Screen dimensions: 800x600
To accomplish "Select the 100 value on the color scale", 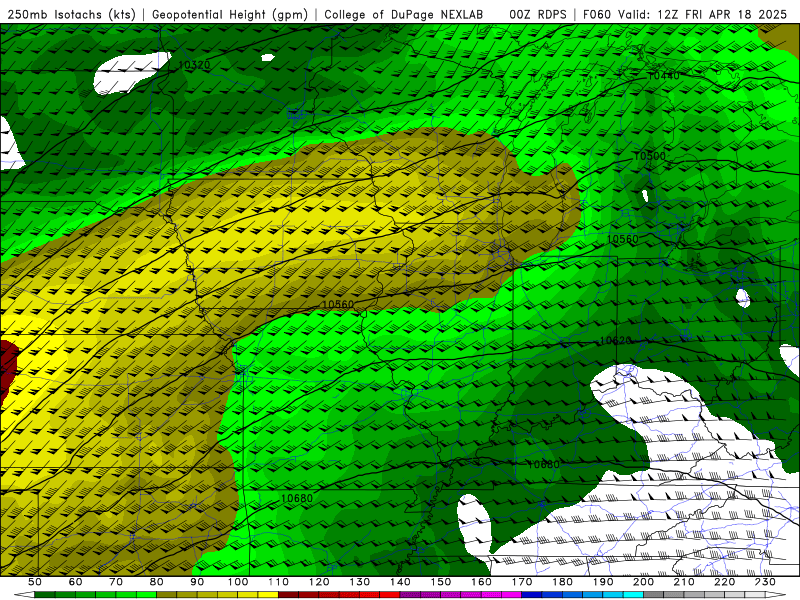I will tap(238, 582).
